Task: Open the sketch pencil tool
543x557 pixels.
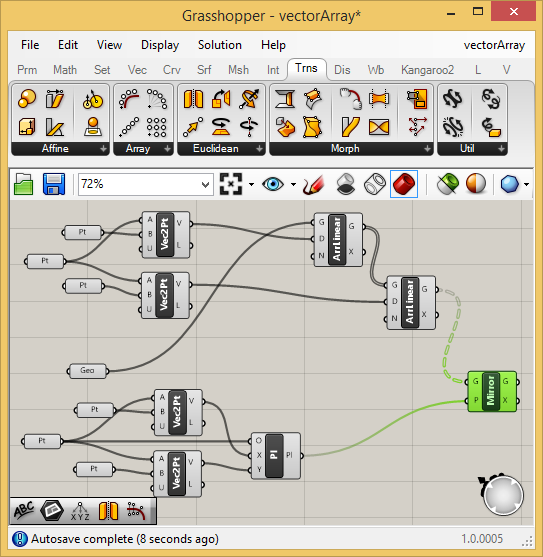Action: pos(314,184)
